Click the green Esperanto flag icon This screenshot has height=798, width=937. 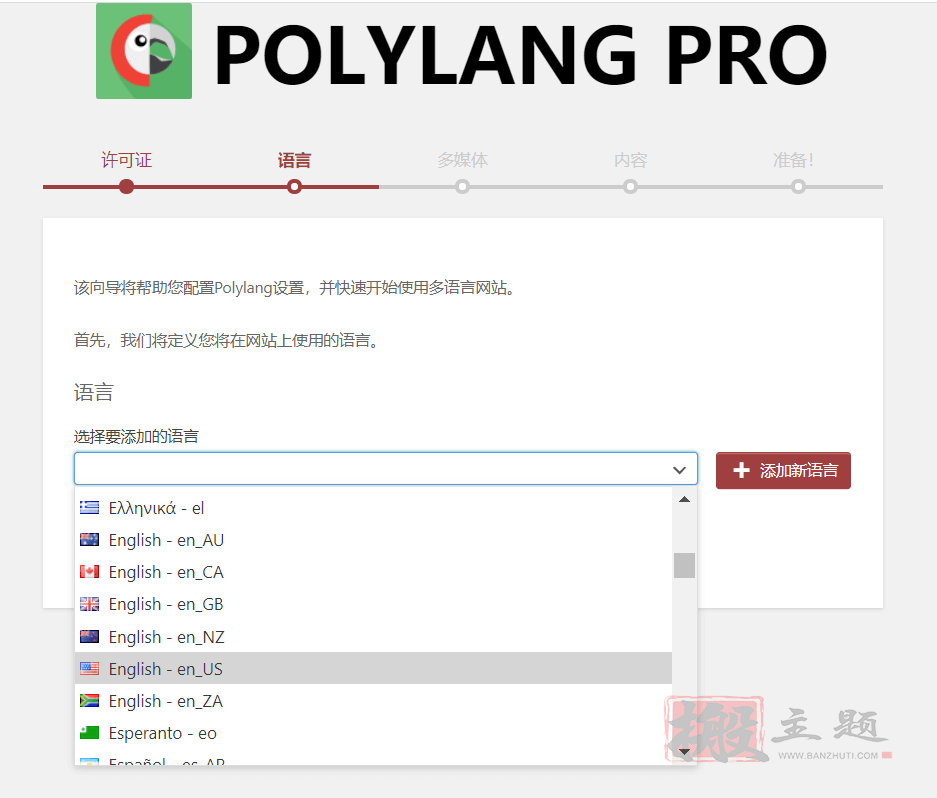pyautogui.click(x=90, y=733)
